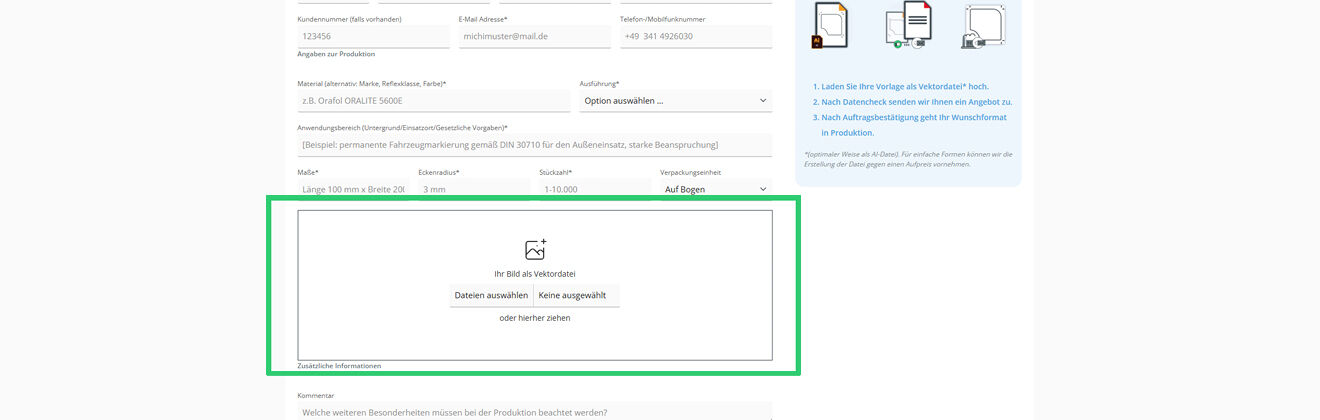The image size is (1320, 420).
Task: Open the Ausführung dropdown
Action: [x=675, y=101]
